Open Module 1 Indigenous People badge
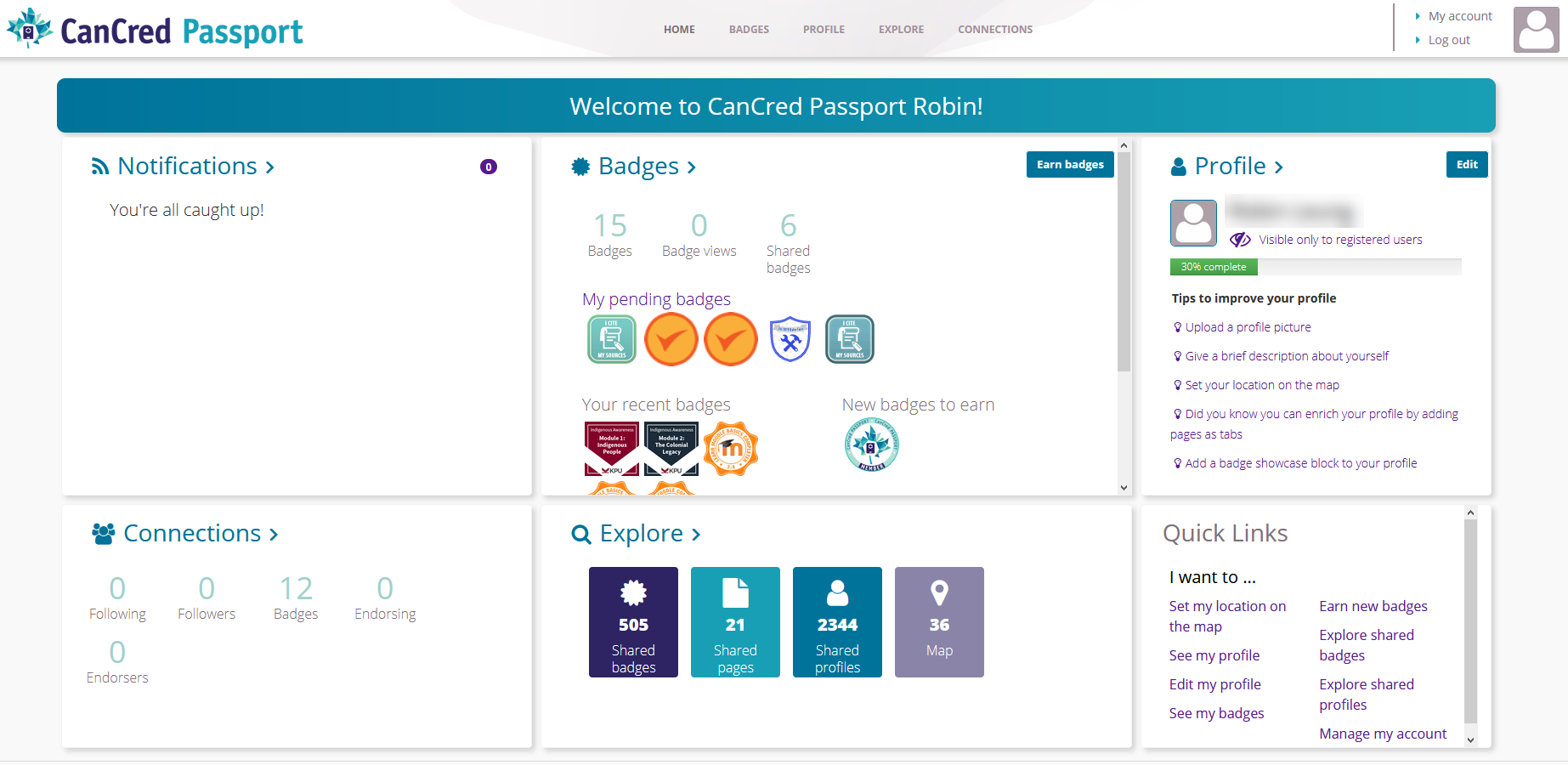1568x765 pixels. pyautogui.click(x=612, y=449)
